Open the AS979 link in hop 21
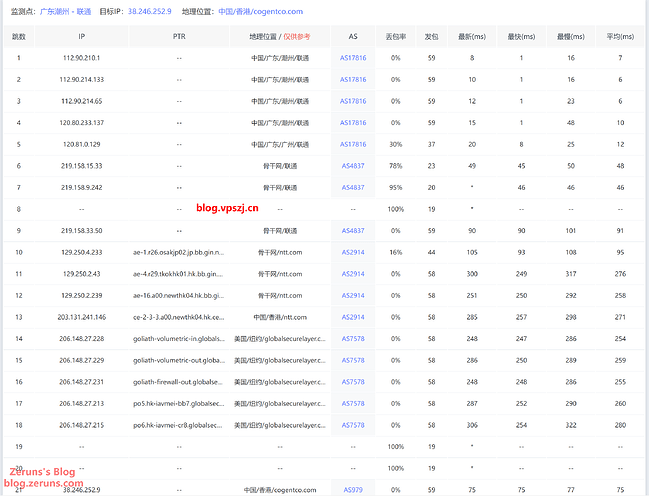The width and height of the screenshot is (649, 499). [x=353, y=490]
